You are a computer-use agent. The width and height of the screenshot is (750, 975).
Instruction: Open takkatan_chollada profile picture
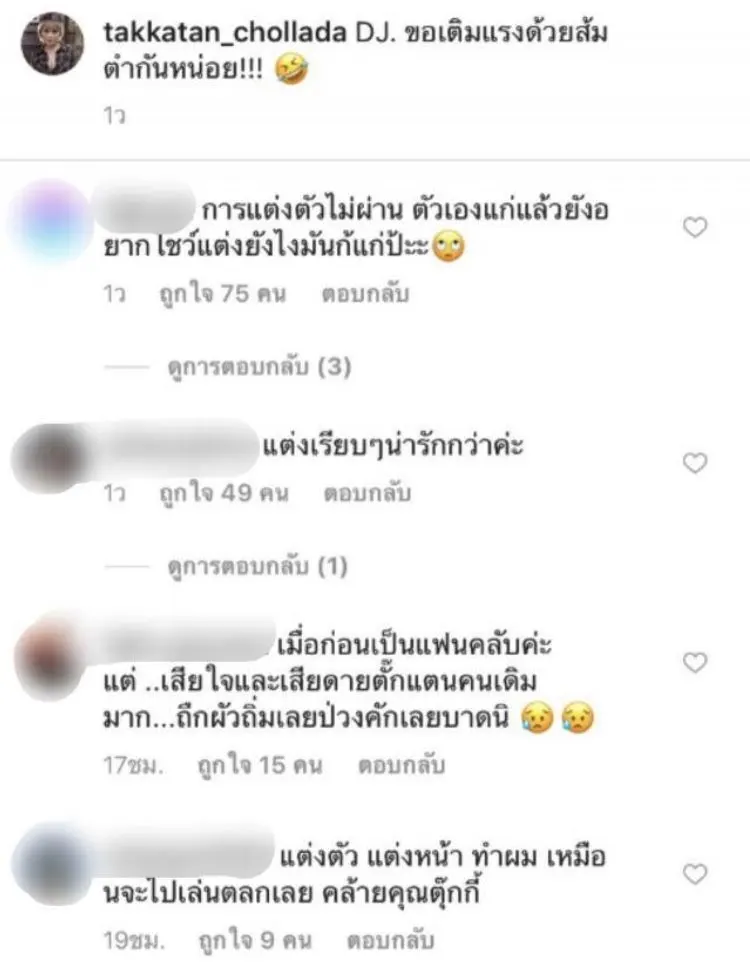tap(52, 44)
